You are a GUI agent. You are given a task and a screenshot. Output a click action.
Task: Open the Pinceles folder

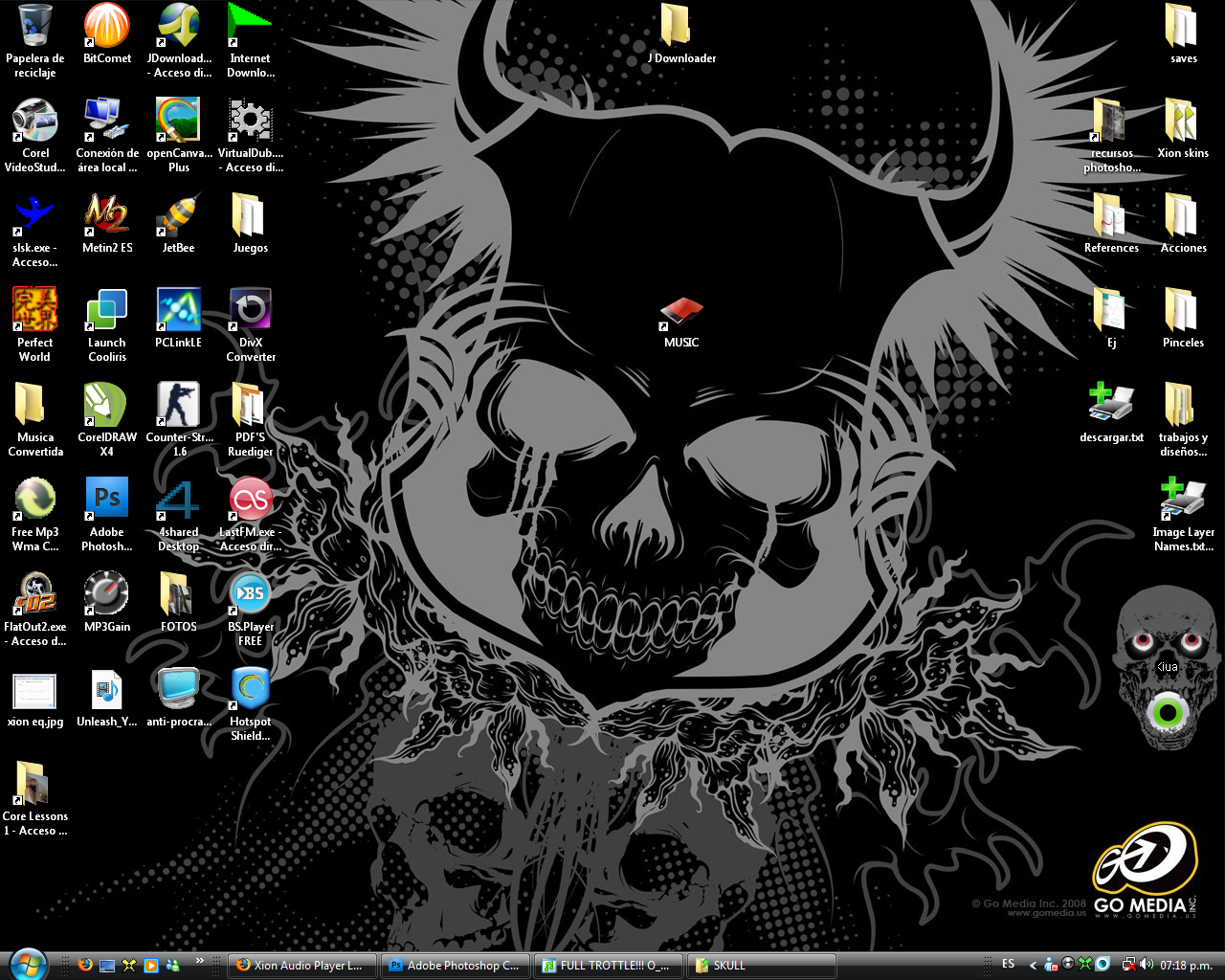pyautogui.click(x=1184, y=310)
